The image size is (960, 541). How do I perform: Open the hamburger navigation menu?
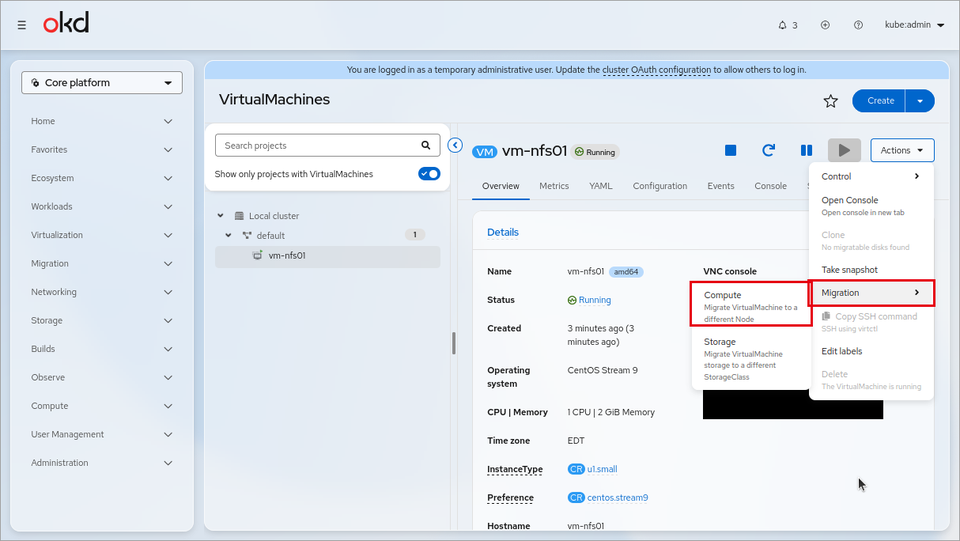[21, 25]
